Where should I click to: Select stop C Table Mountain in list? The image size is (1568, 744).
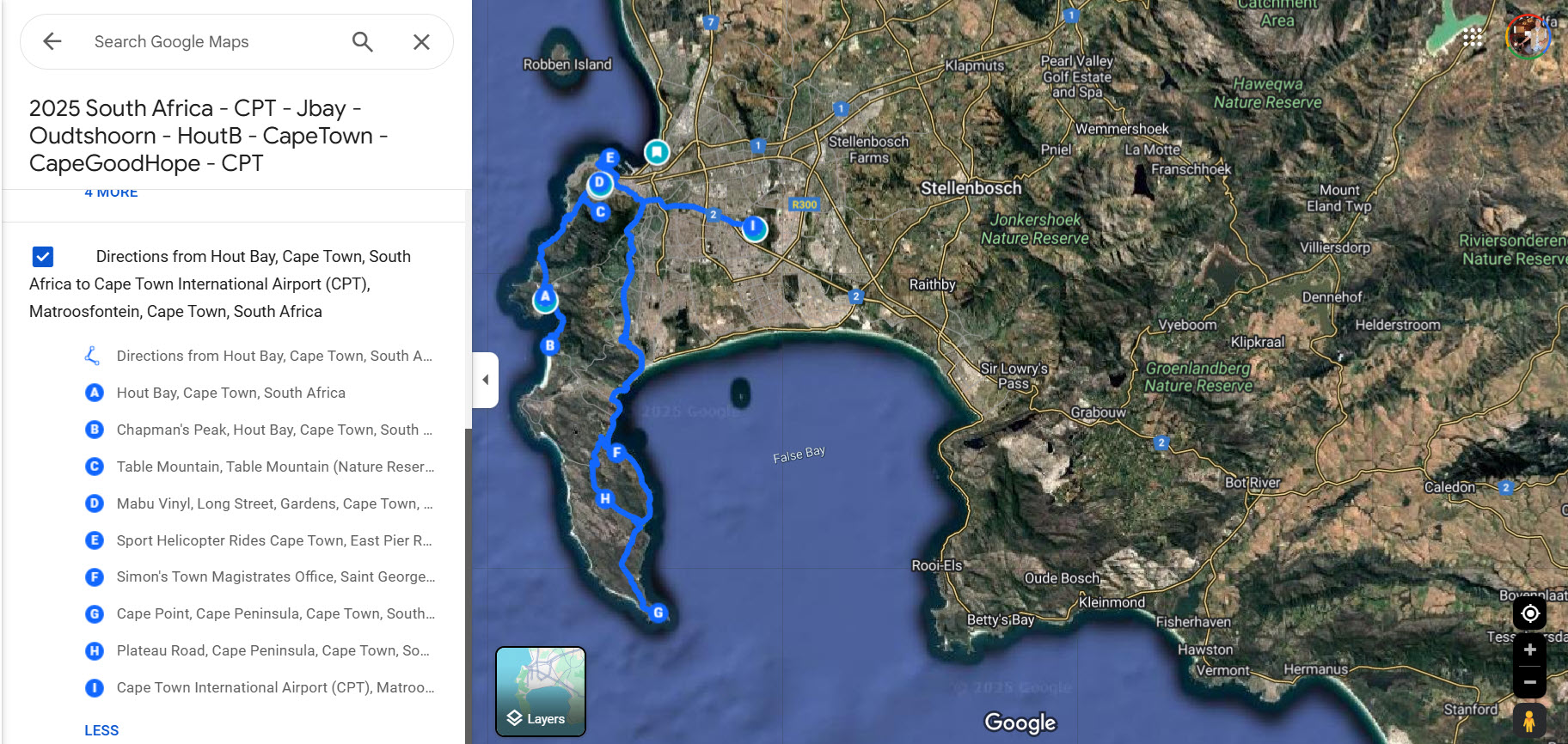tap(258, 467)
